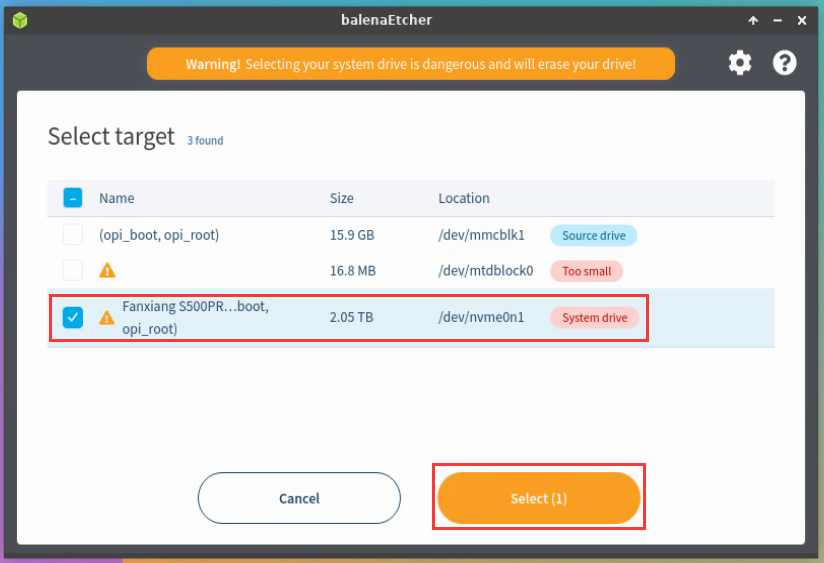Click the 15.9 GB size value
This screenshot has height=563, width=824.
pos(352,235)
